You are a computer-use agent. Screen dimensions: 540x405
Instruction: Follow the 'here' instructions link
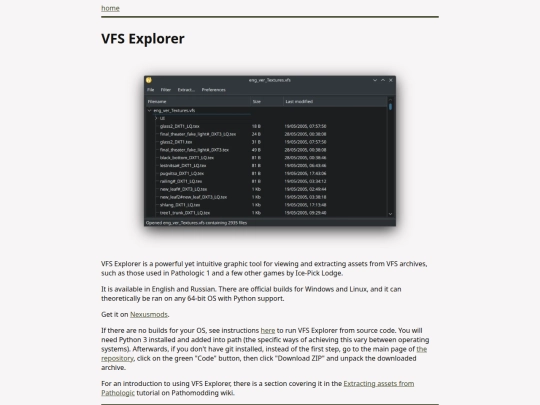(x=268, y=331)
